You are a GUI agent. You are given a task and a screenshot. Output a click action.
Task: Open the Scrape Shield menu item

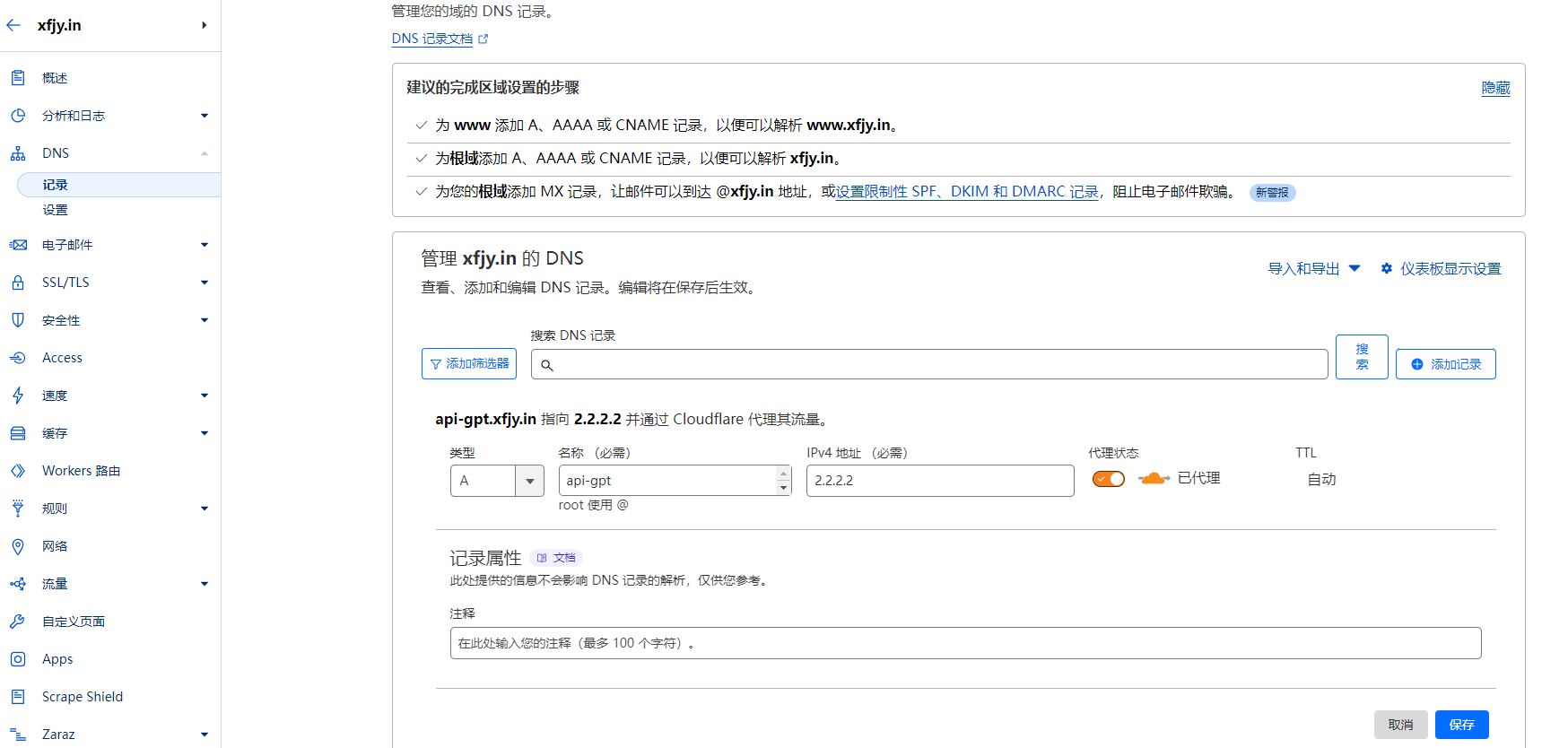(83, 697)
